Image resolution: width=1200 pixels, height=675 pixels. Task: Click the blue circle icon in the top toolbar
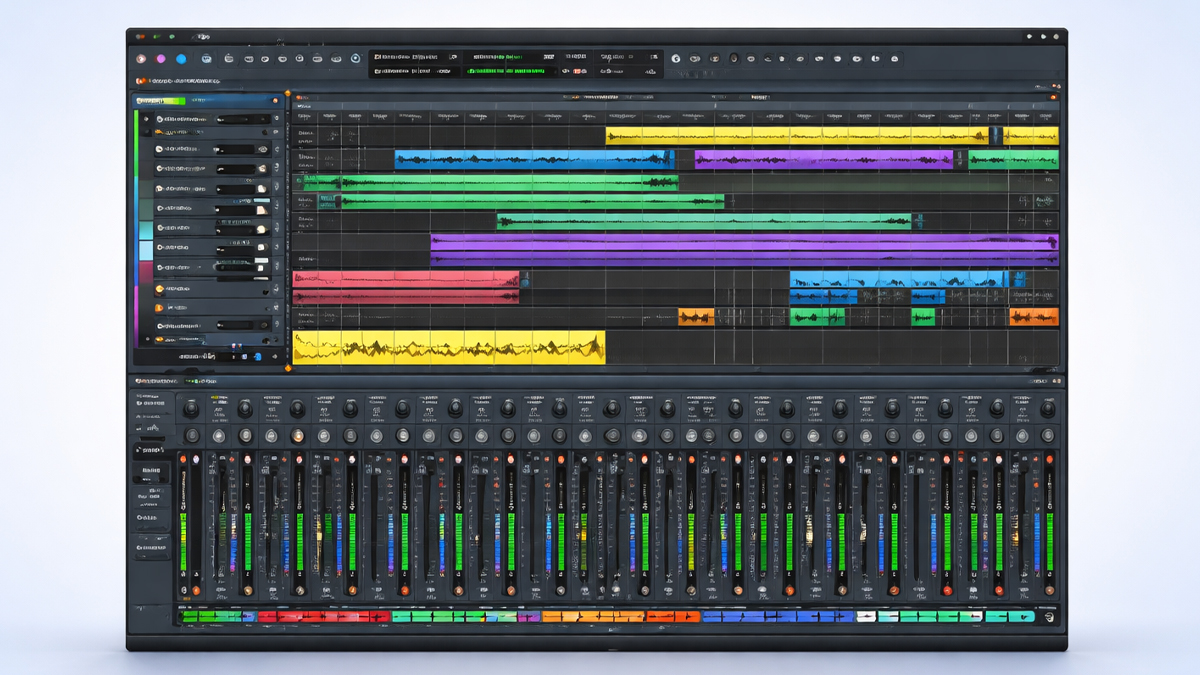181,59
